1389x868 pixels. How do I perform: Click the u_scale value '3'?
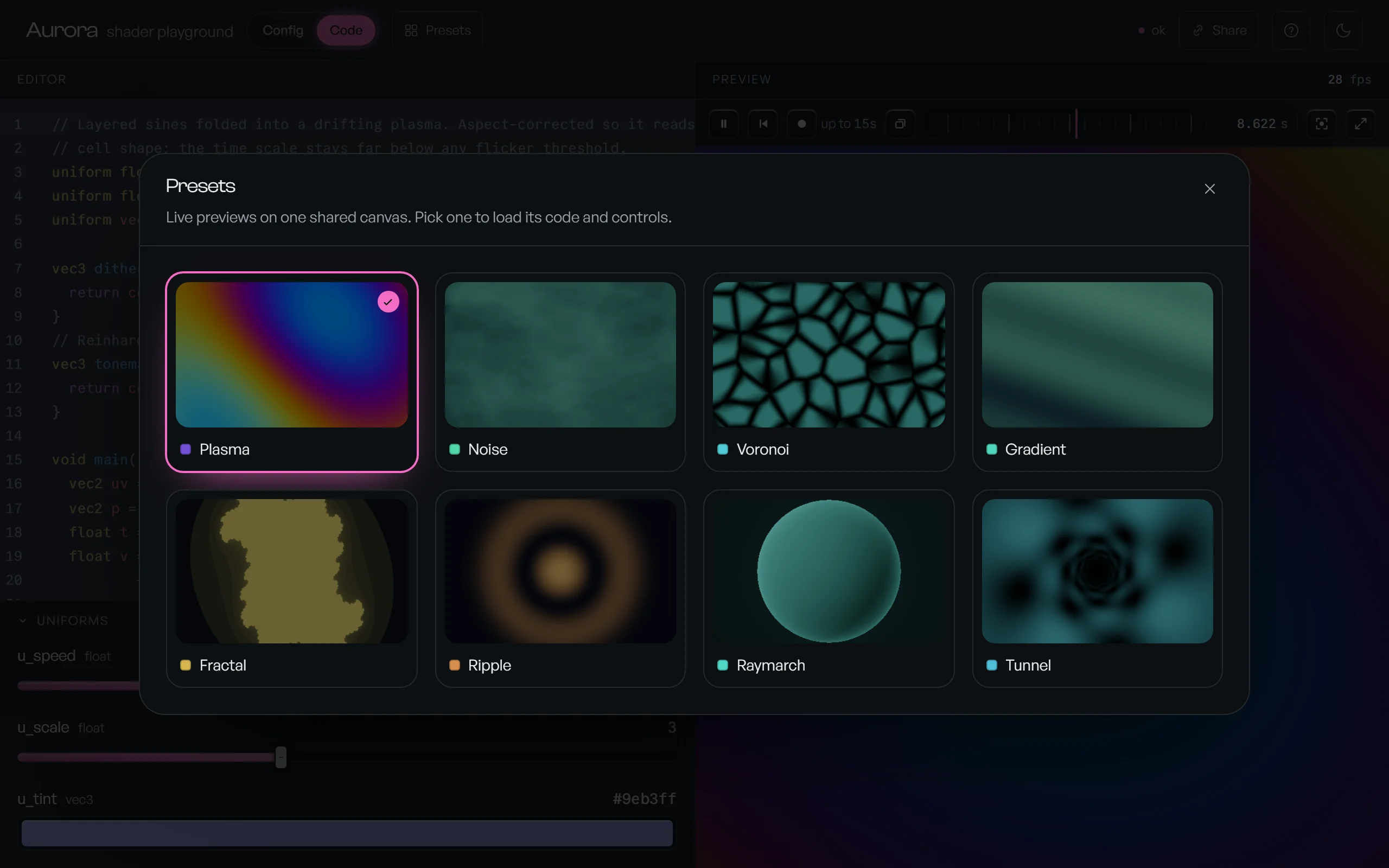[x=672, y=727]
